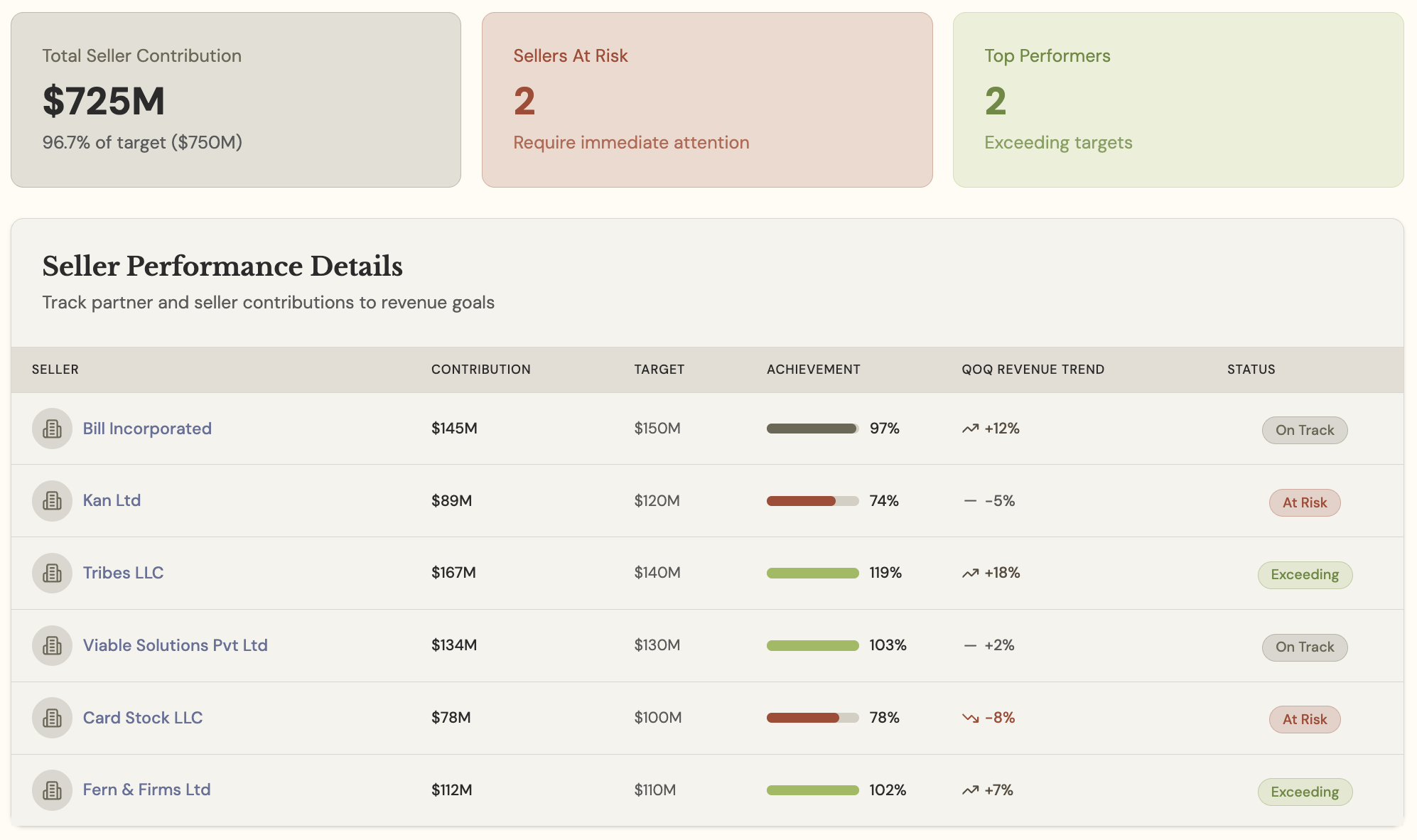Open the Sellers At Risk summary card

706,99
